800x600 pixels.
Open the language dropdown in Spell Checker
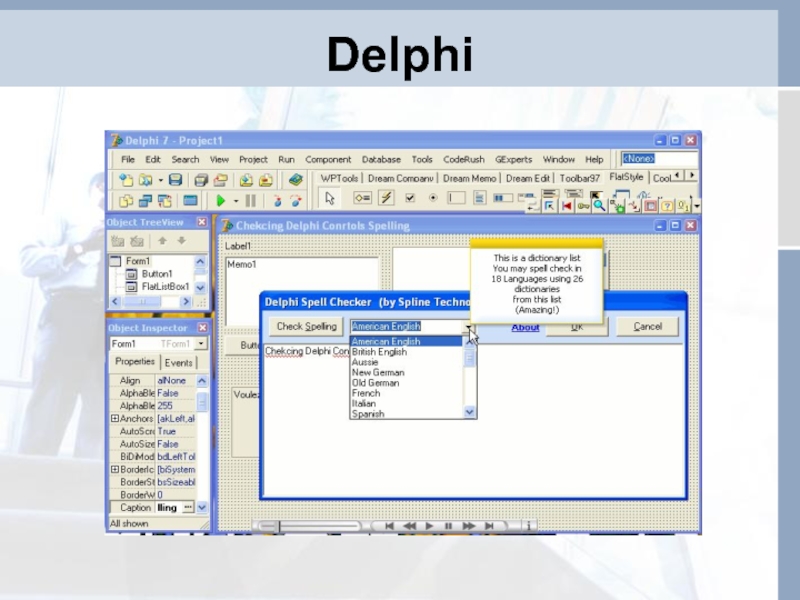pos(468,327)
